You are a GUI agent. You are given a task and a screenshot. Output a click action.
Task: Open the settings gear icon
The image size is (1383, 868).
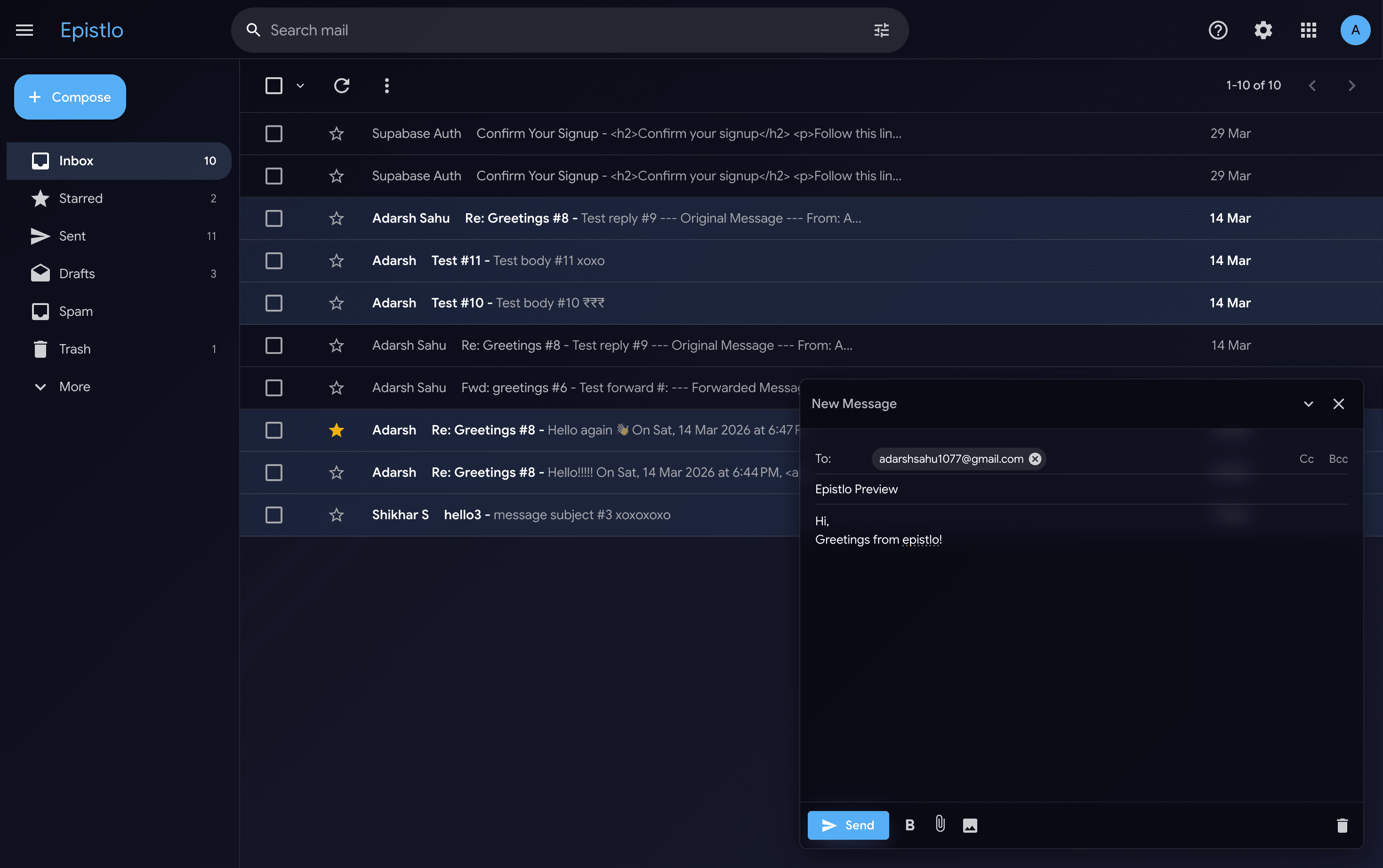(x=1262, y=30)
